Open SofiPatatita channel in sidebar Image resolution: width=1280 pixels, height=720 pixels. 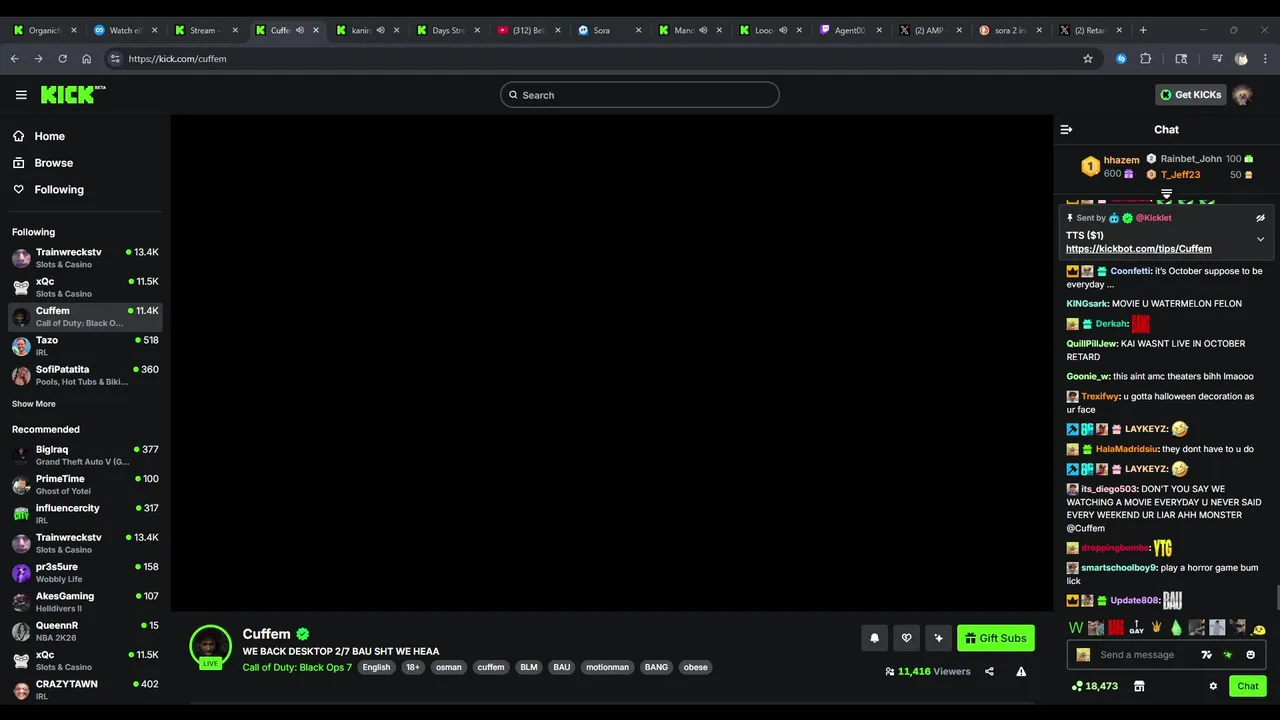(85, 375)
